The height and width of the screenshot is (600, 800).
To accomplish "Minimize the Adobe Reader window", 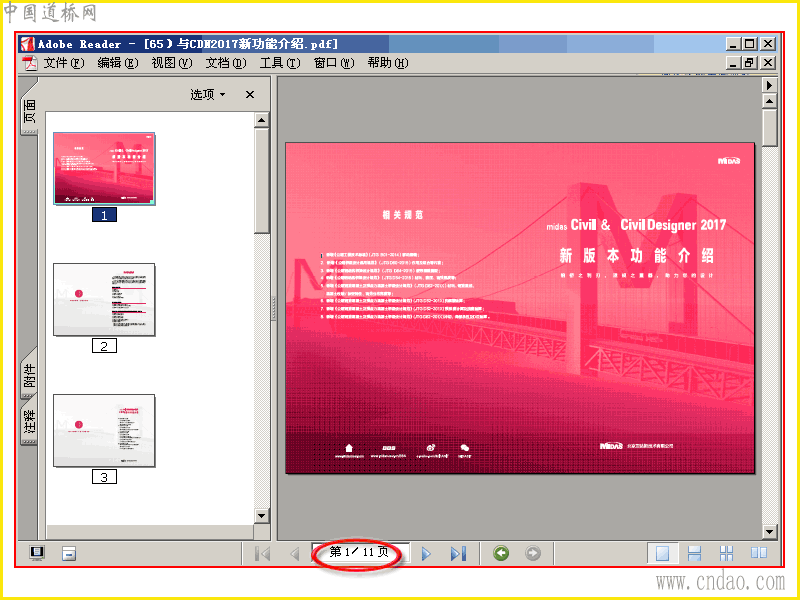I will coord(733,44).
